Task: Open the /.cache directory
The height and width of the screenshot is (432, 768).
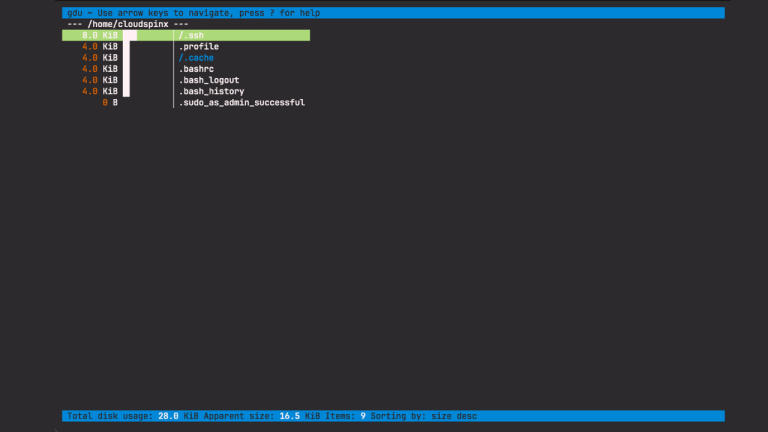Action: point(196,58)
